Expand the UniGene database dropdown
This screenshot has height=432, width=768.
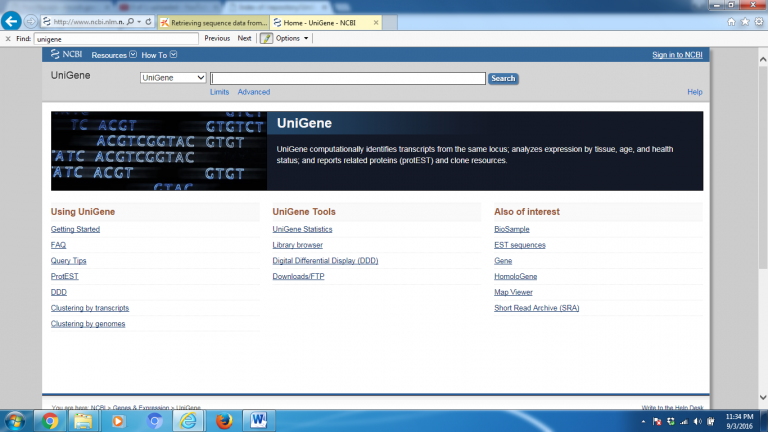click(x=173, y=78)
